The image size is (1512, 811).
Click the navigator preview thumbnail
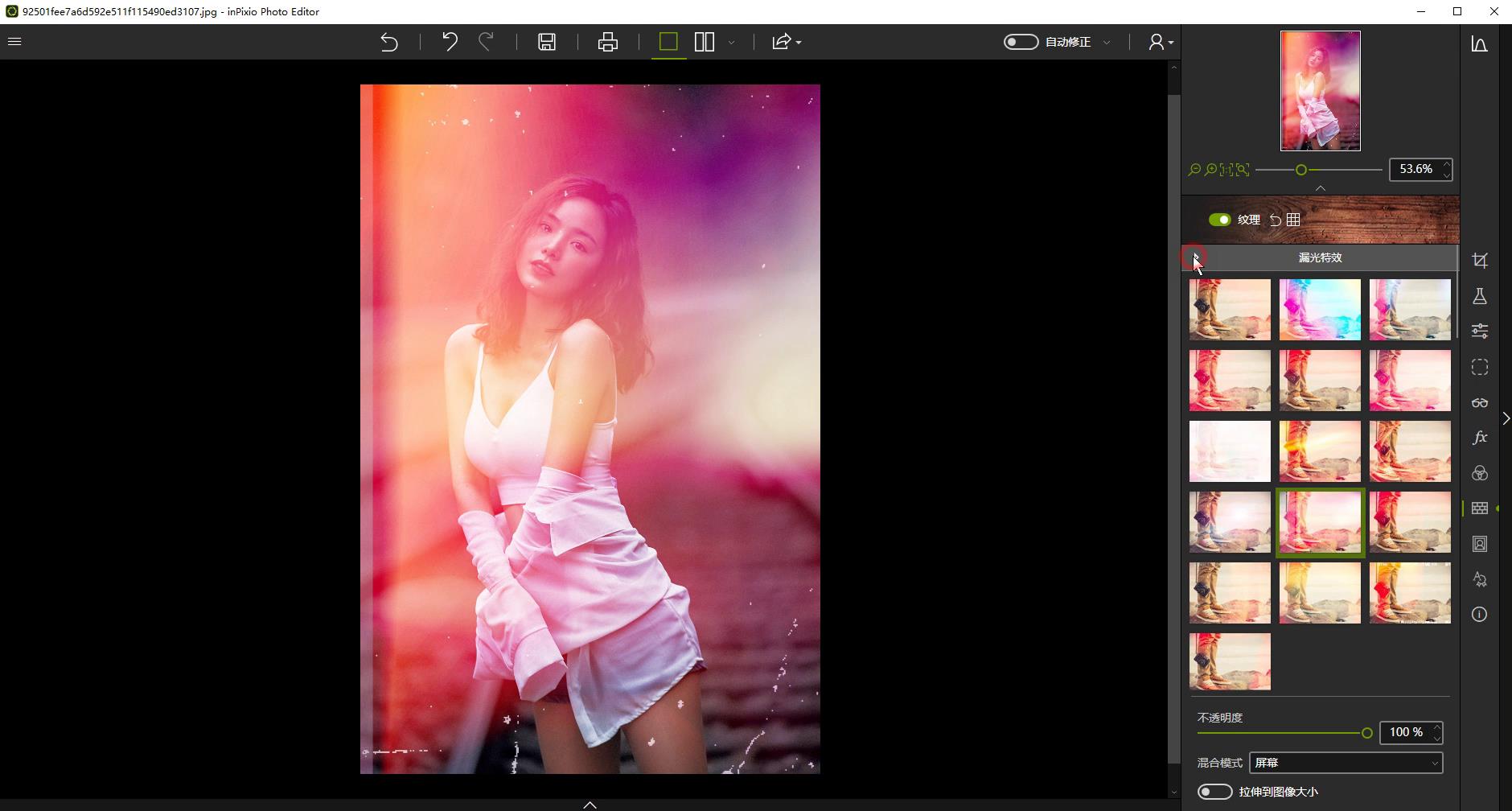click(1321, 91)
